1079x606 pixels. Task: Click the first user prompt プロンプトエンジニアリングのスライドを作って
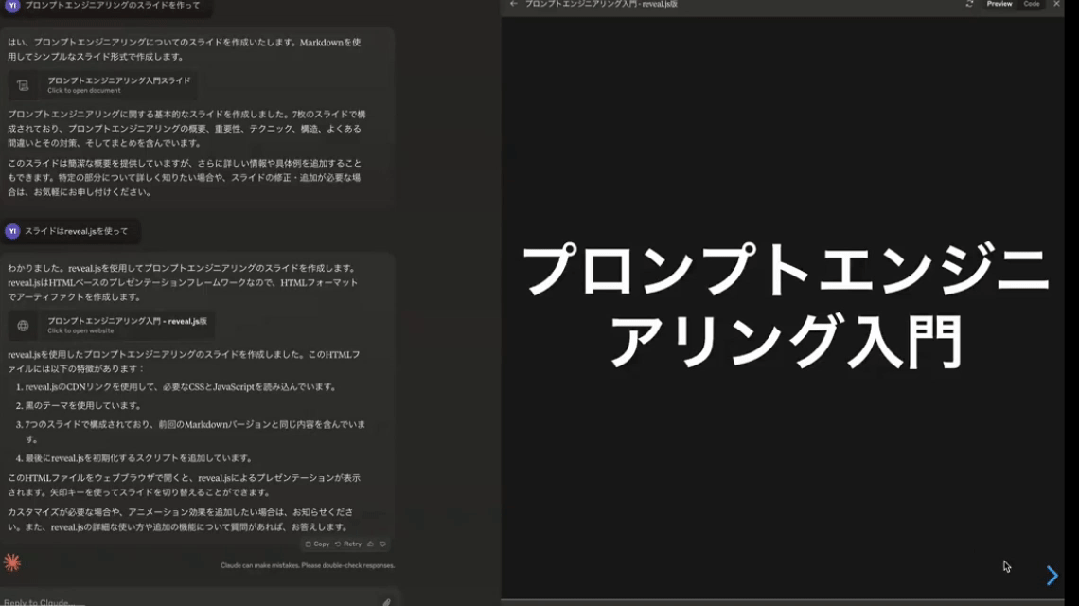click(x=113, y=6)
